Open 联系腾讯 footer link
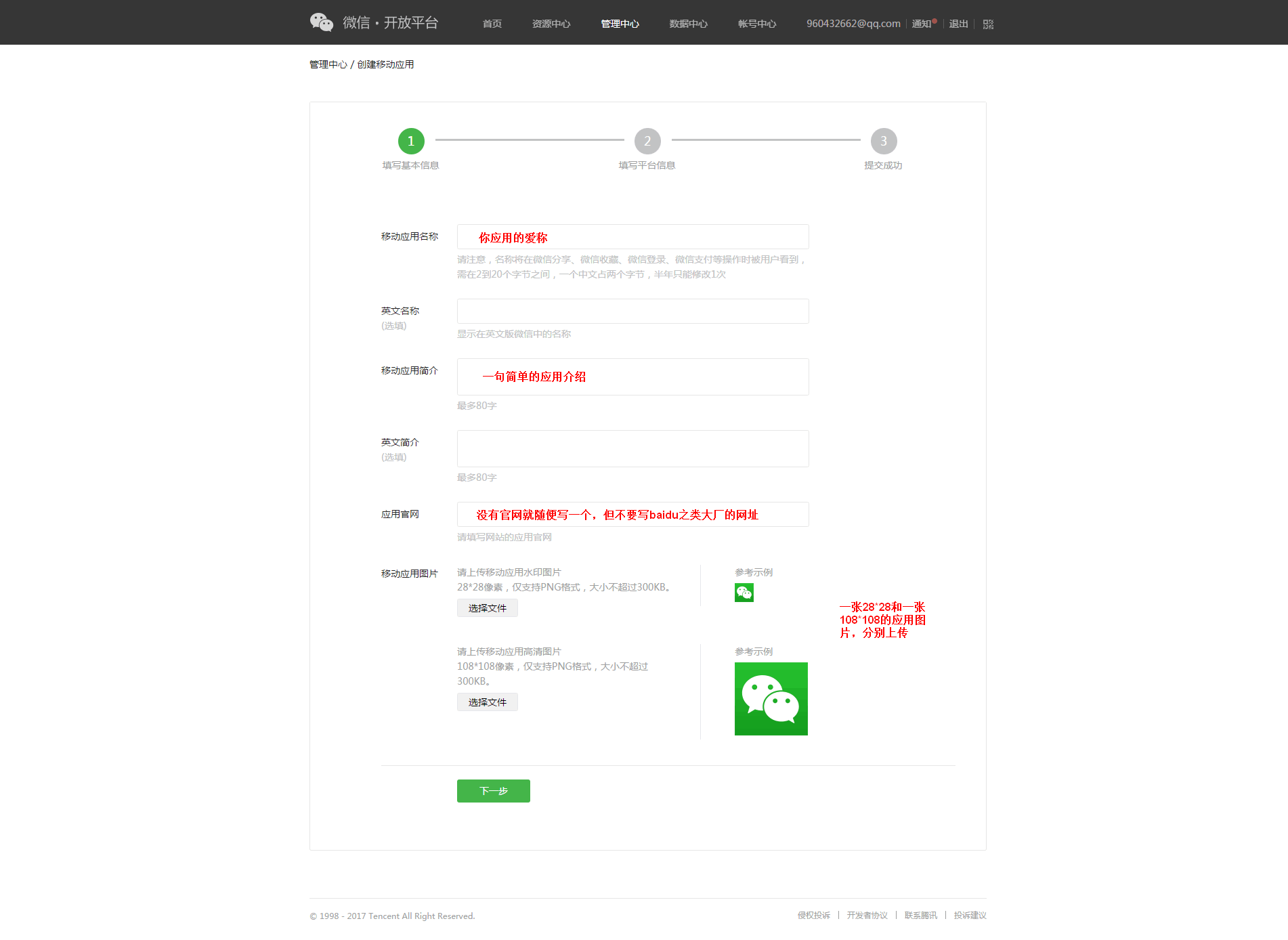The width and height of the screenshot is (1288, 940). (920, 915)
